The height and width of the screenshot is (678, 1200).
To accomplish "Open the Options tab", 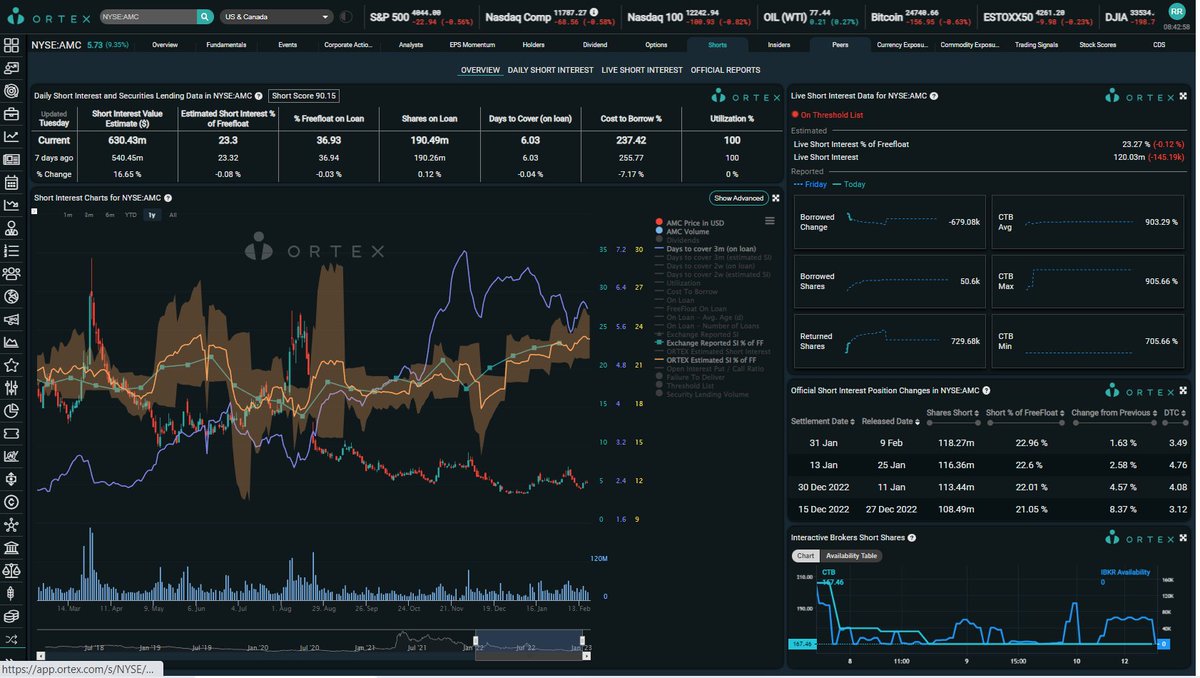I will click(656, 45).
